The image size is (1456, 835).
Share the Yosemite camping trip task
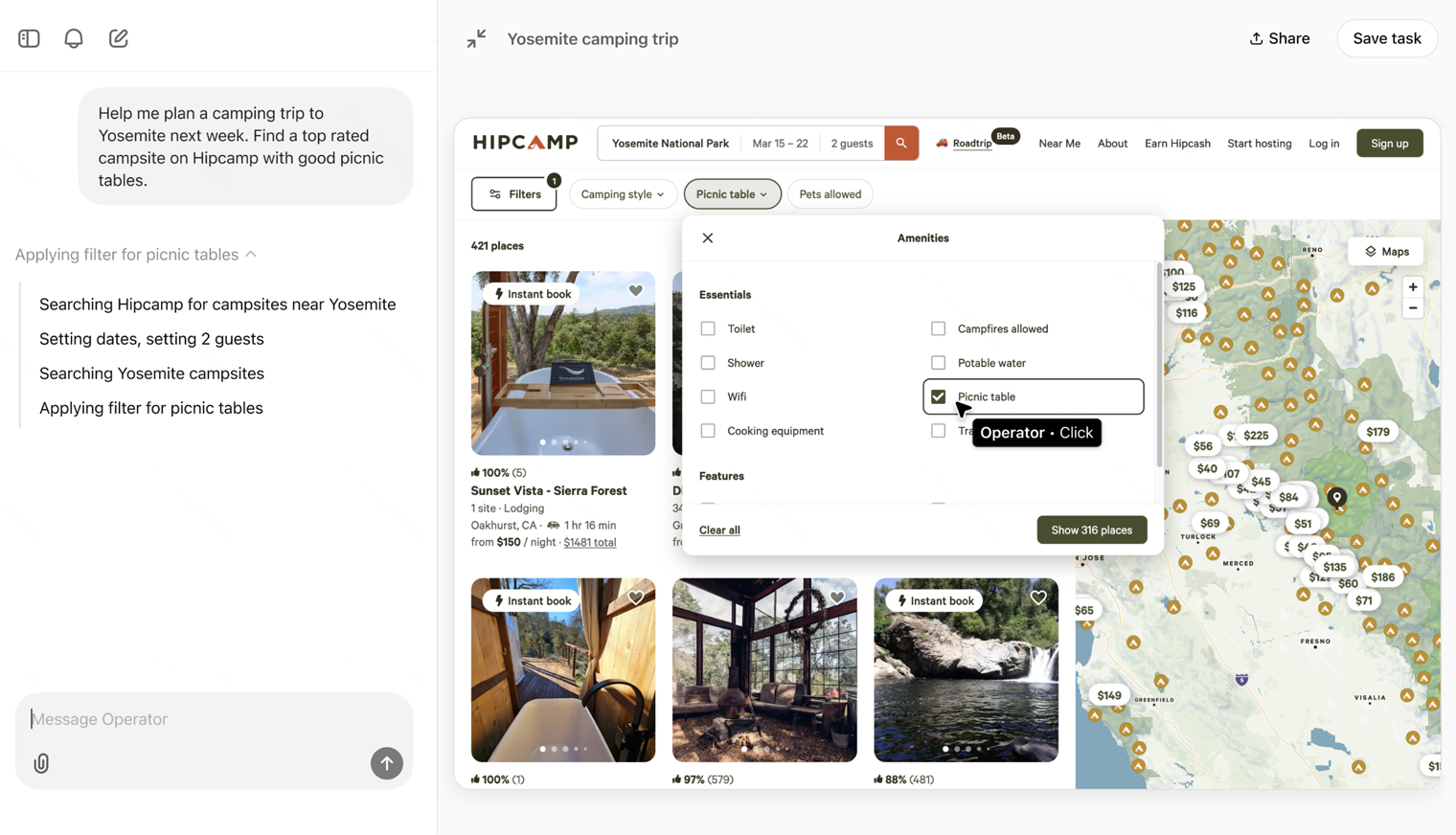click(x=1279, y=38)
